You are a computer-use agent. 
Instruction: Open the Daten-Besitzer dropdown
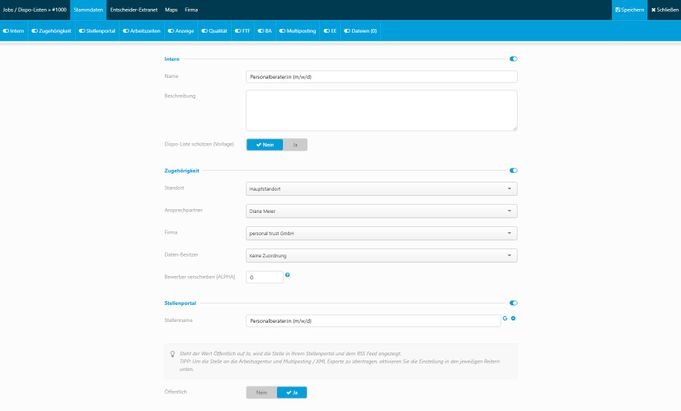point(381,255)
